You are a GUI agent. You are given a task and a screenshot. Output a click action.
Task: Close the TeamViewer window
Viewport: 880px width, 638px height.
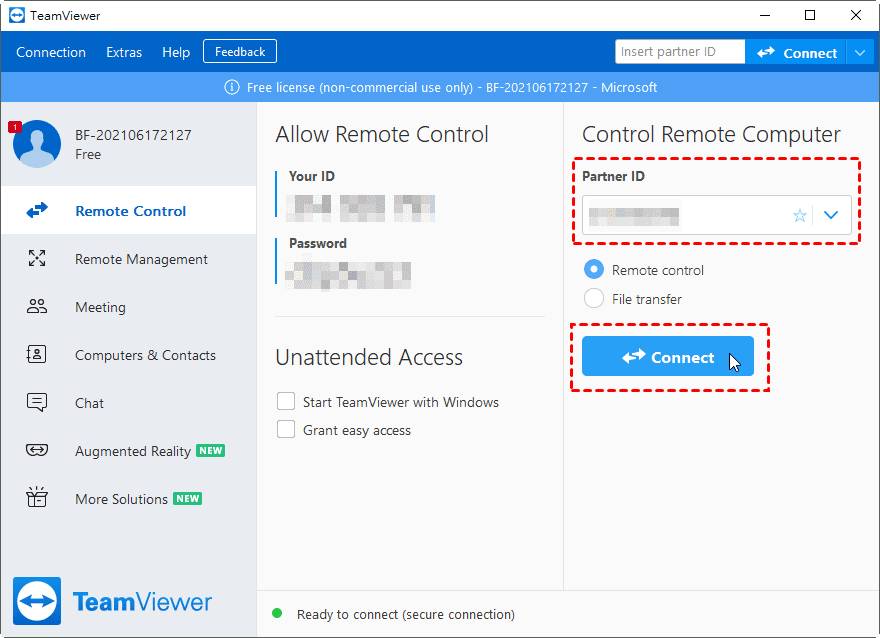(856, 15)
